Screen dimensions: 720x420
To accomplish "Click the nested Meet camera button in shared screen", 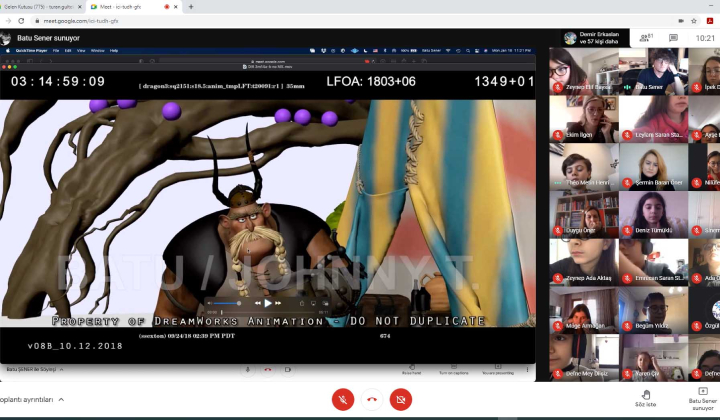I will (x=287, y=370).
